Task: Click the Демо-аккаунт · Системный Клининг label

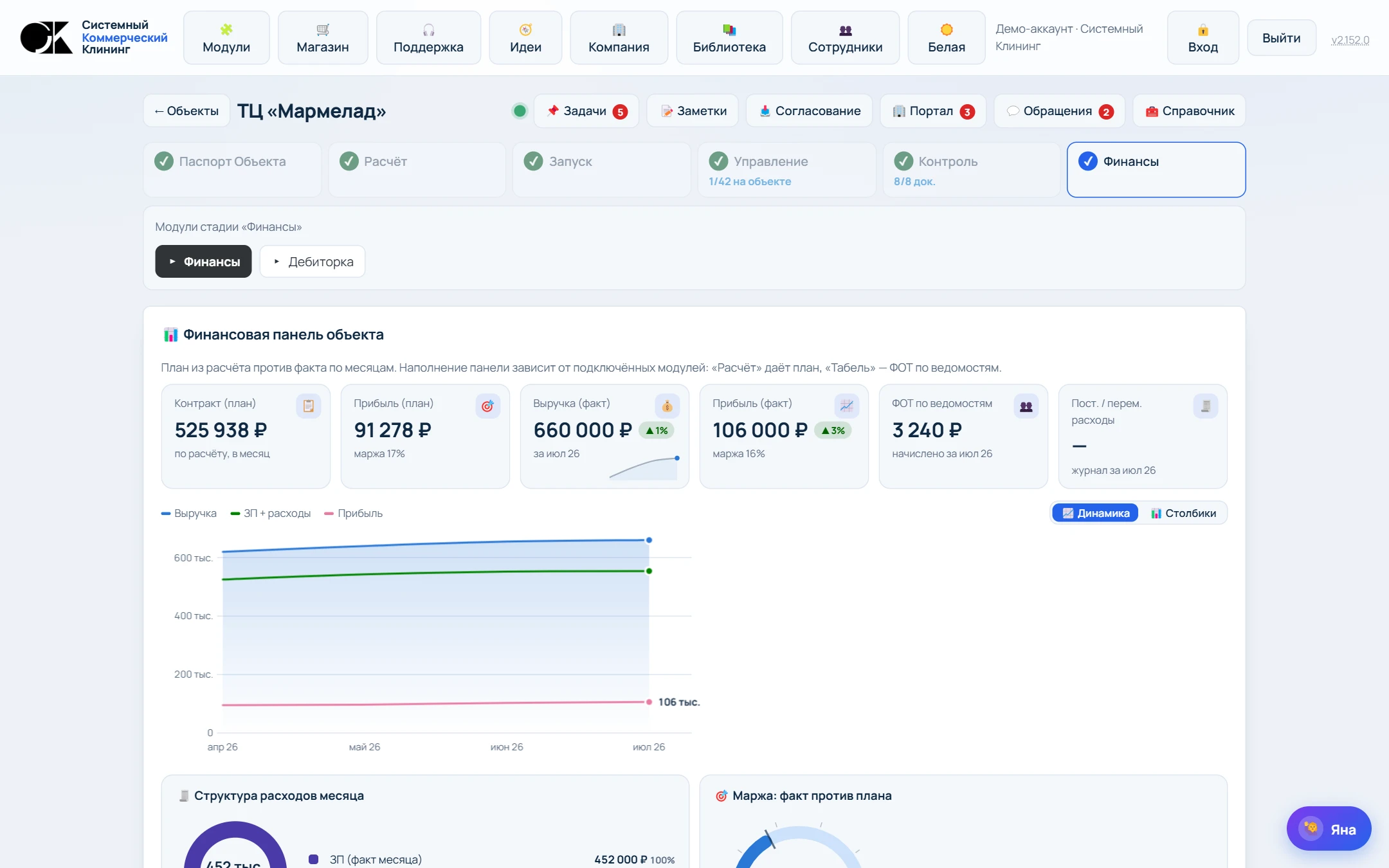Action: click(1069, 37)
